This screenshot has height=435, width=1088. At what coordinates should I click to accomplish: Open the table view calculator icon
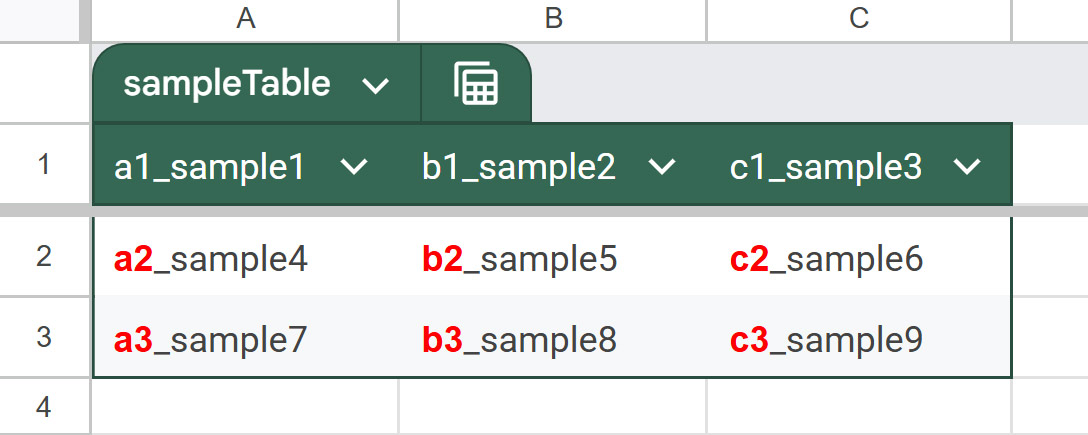pyautogui.click(x=476, y=84)
